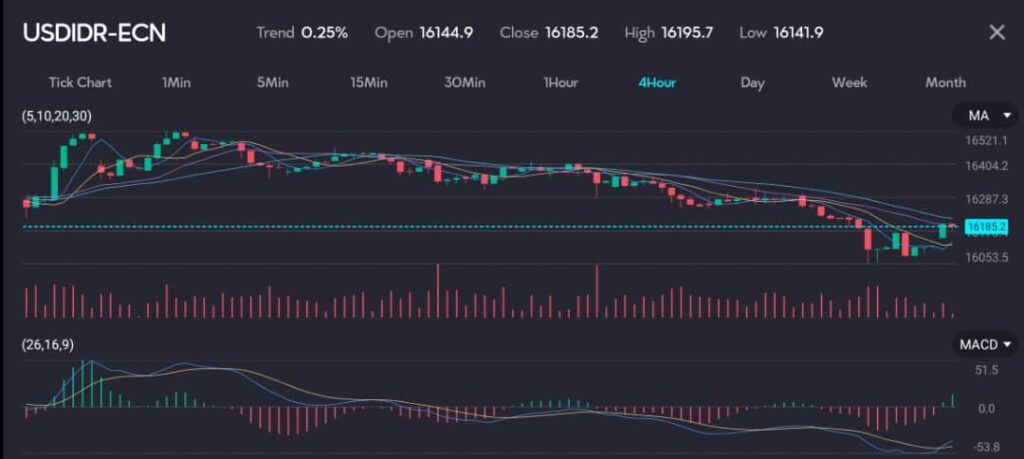
Task: Select the 1Min timeframe
Action: 176,82
